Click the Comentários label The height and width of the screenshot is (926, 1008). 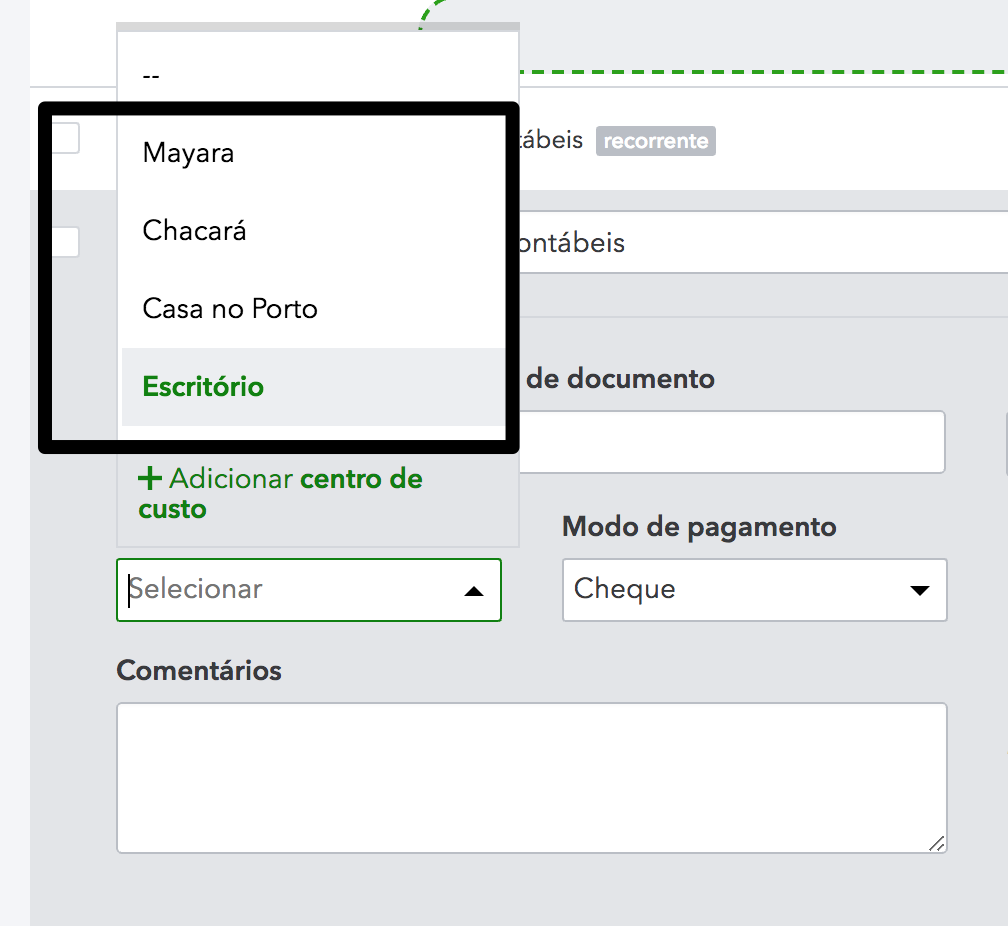pyautogui.click(x=199, y=670)
